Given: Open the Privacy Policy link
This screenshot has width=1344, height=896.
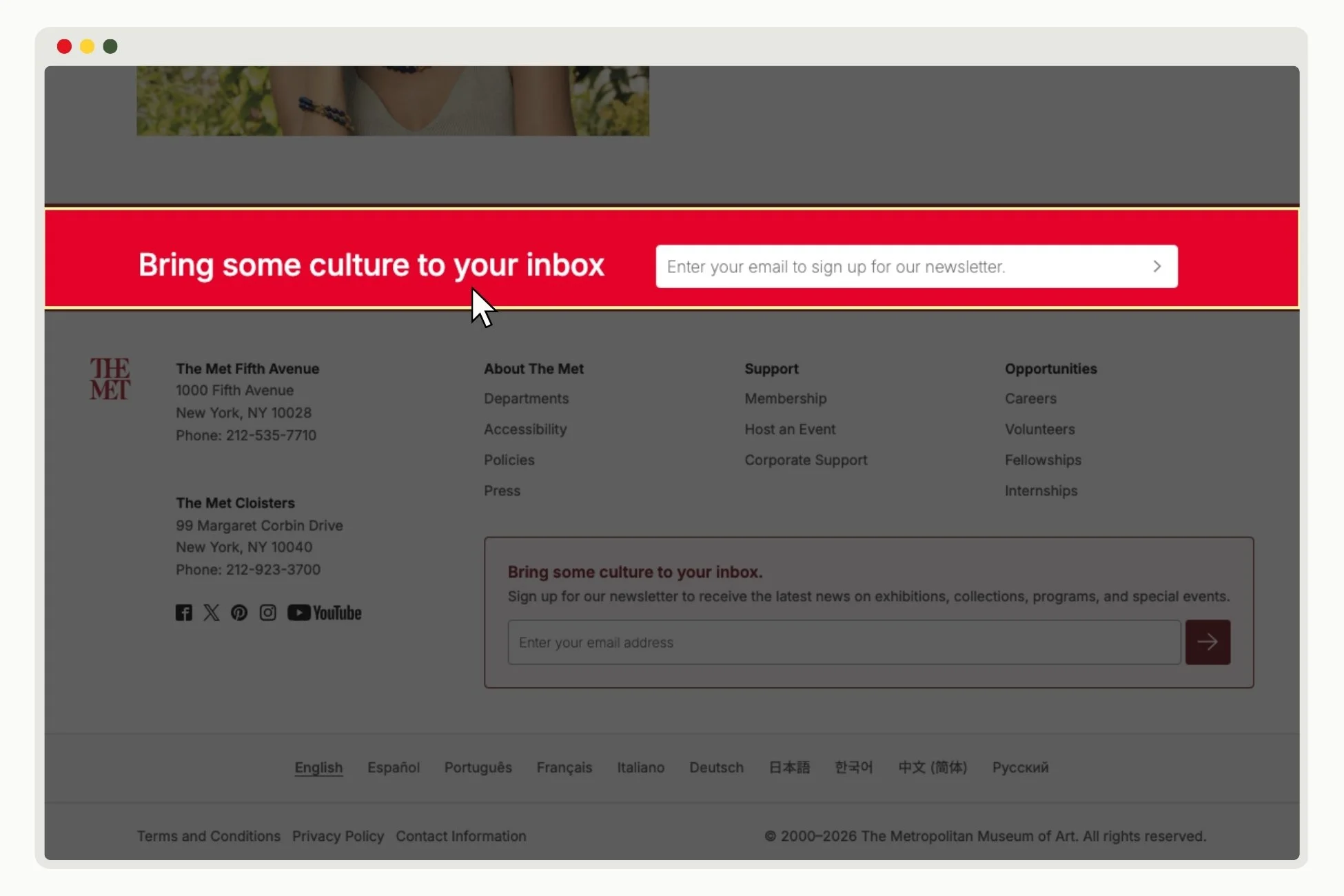Looking at the screenshot, I should point(338,836).
